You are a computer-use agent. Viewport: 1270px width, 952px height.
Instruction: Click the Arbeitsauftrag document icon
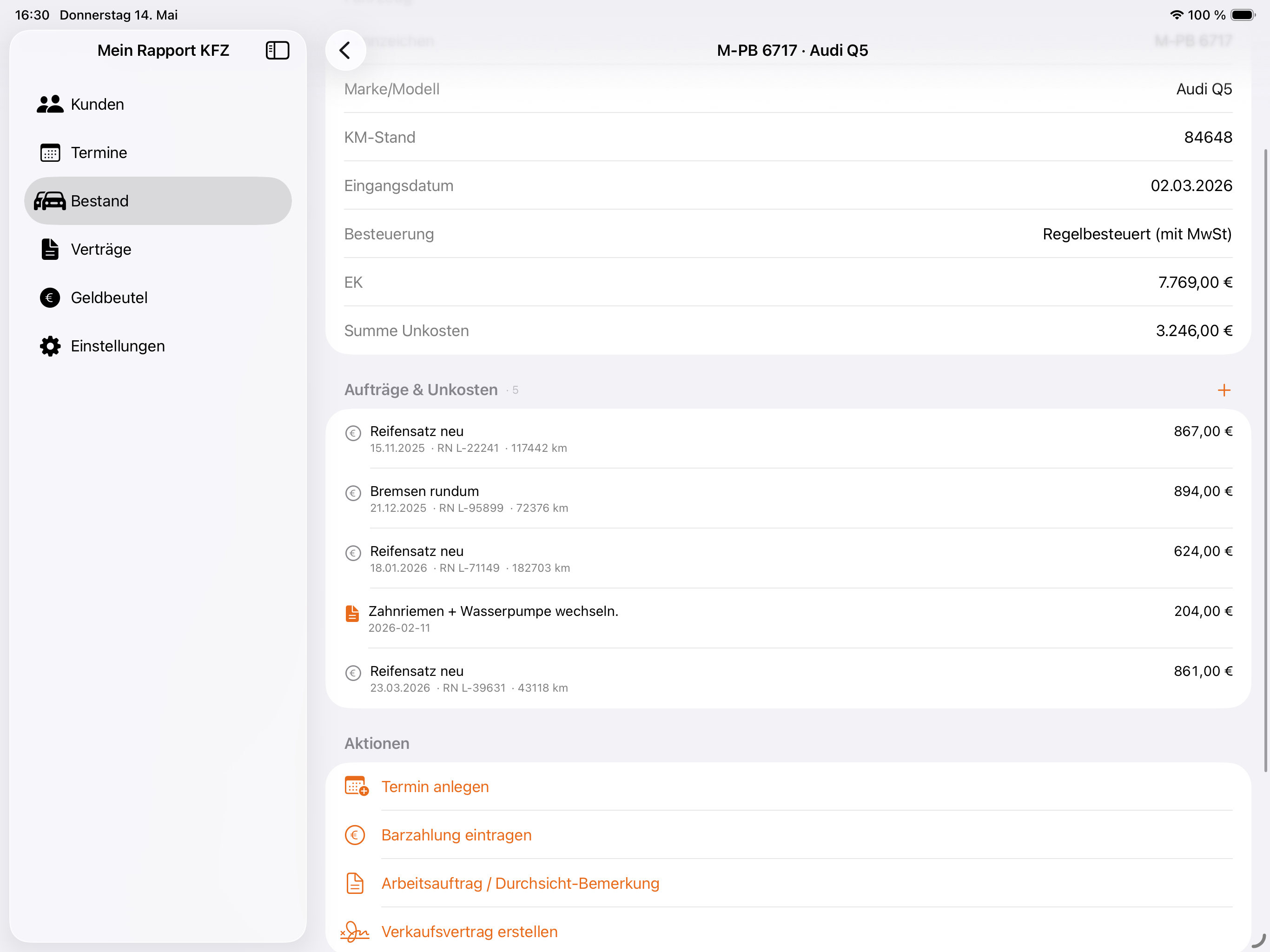tap(355, 884)
